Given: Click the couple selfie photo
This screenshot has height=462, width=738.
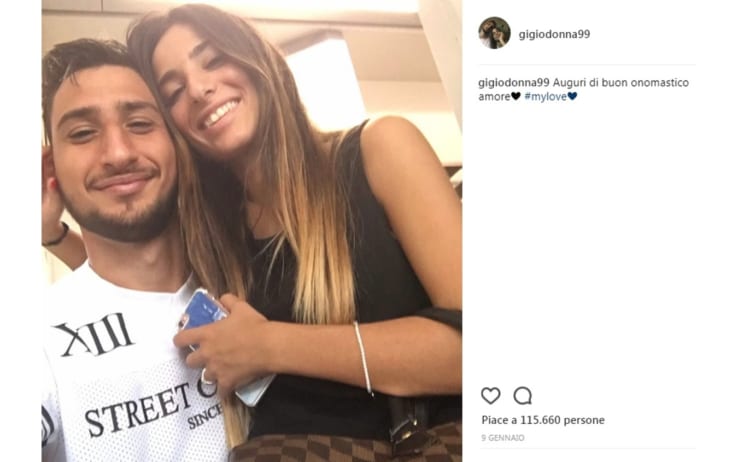Looking at the screenshot, I should [252, 231].
